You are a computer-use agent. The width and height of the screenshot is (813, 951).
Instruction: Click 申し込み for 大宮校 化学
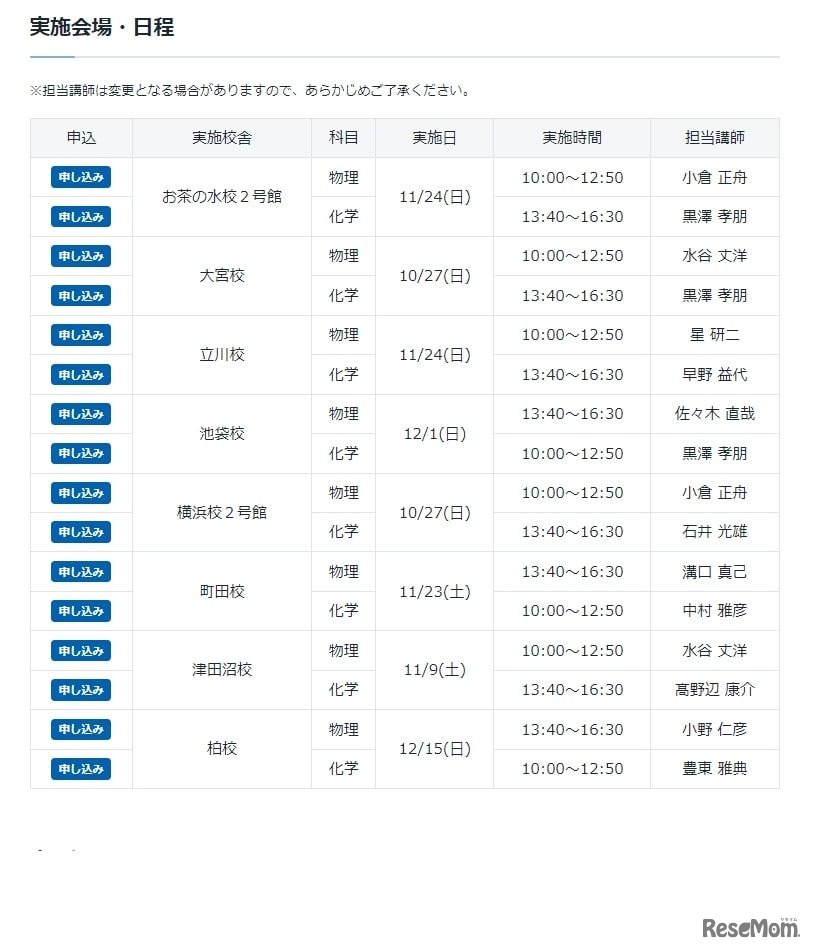tap(80, 295)
